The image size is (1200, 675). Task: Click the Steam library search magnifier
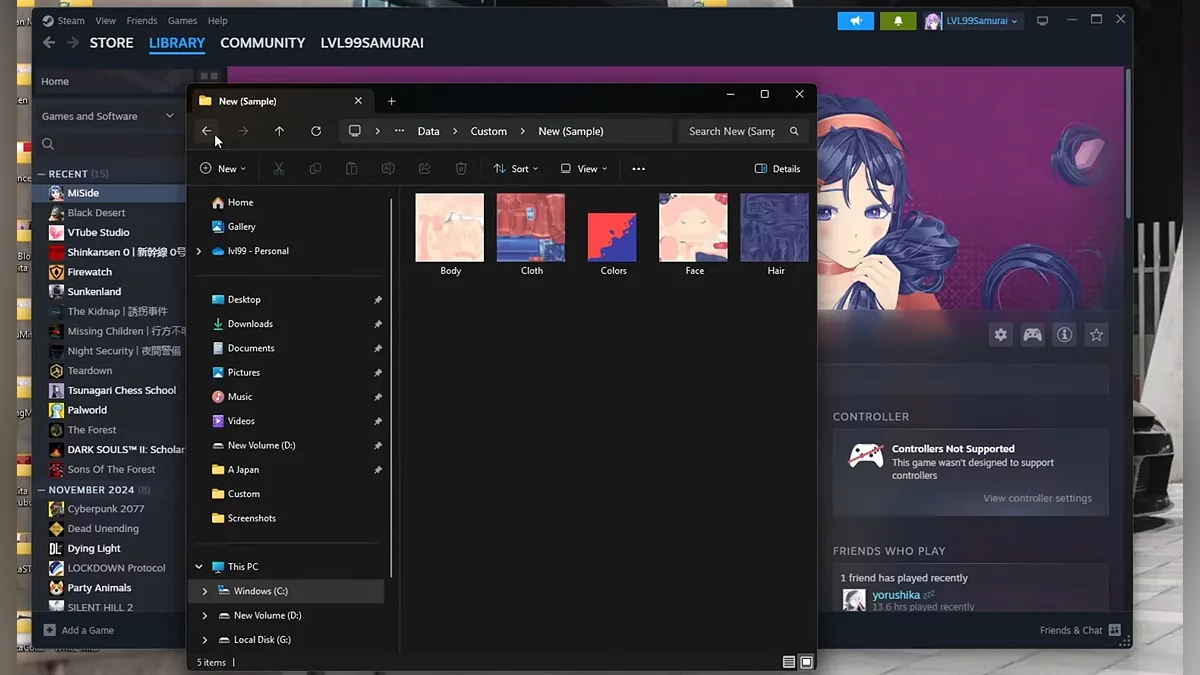coord(48,144)
